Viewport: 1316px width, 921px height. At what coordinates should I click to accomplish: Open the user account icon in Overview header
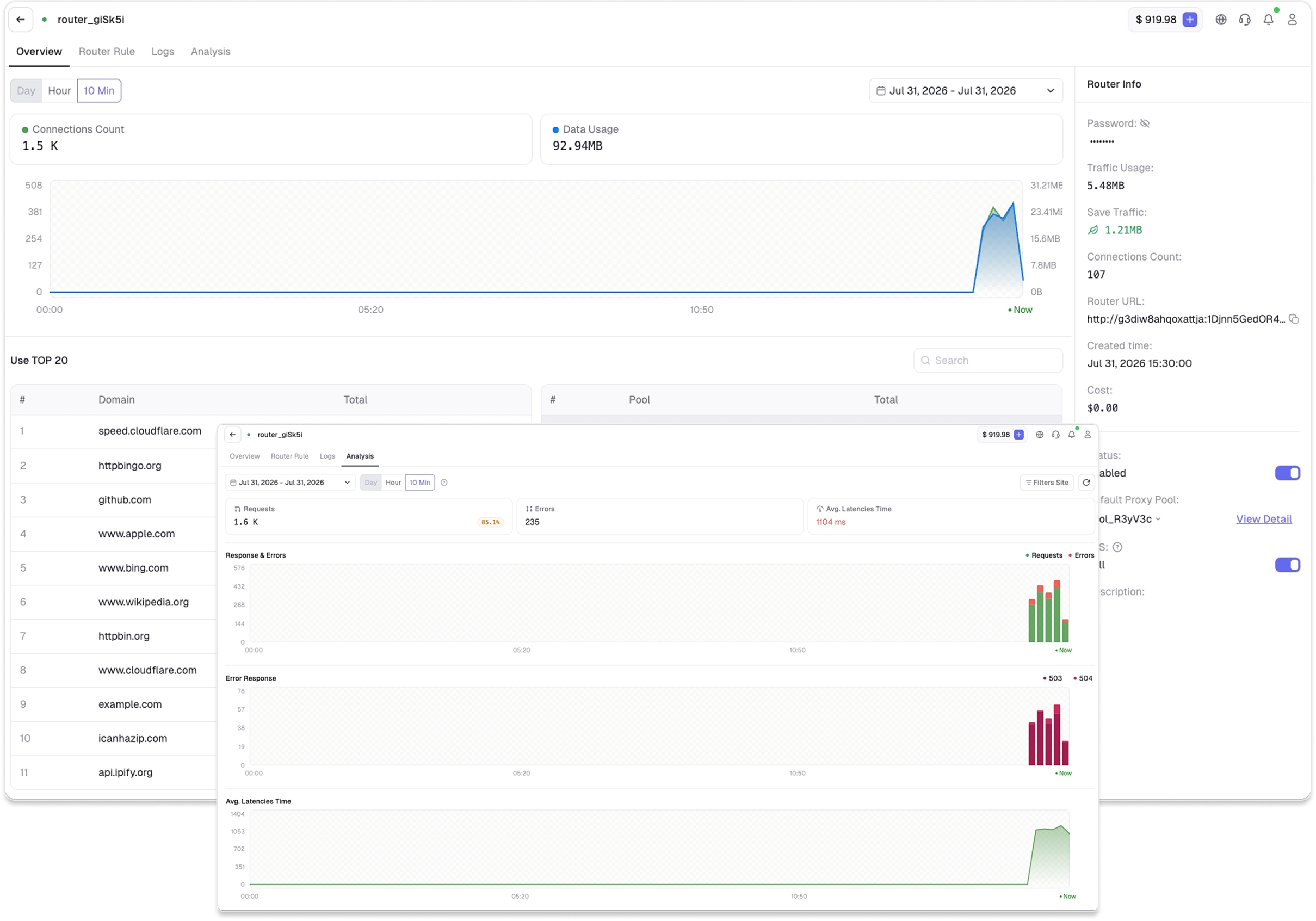[1292, 20]
